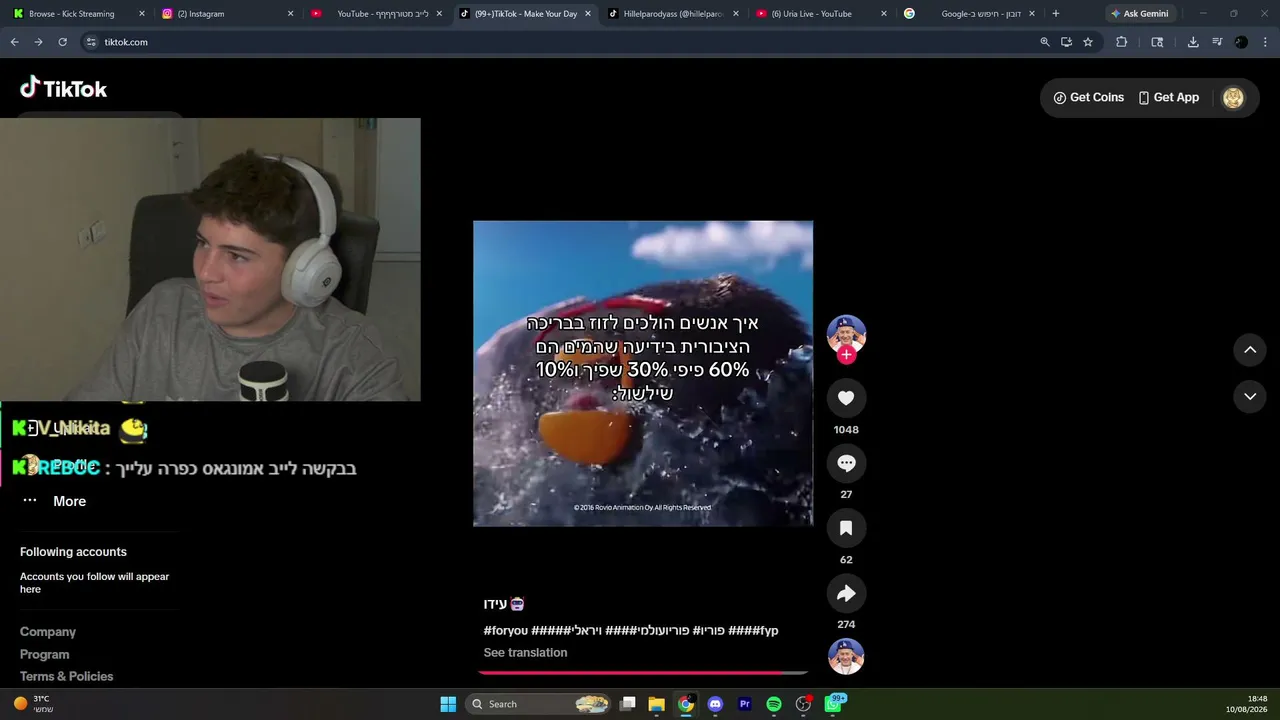1280x720 pixels.
Task: Click the playing TikTok video
Action: coord(643,374)
